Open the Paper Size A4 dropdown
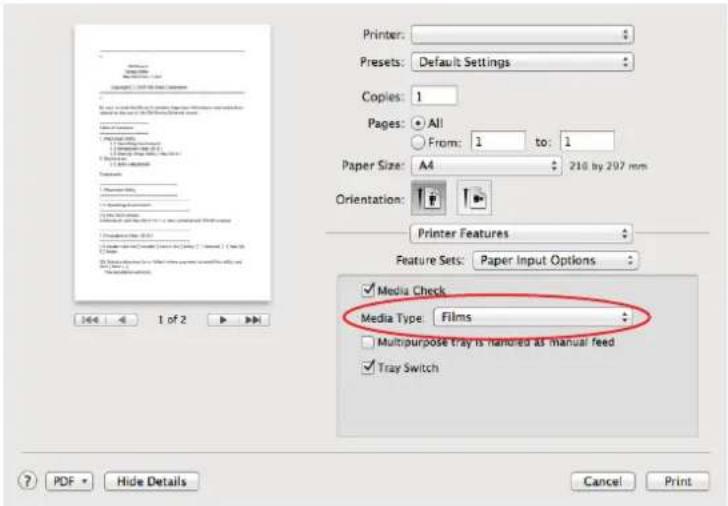The width and height of the screenshot is (728, 506). pyautogui.click(x=486, y=165)
